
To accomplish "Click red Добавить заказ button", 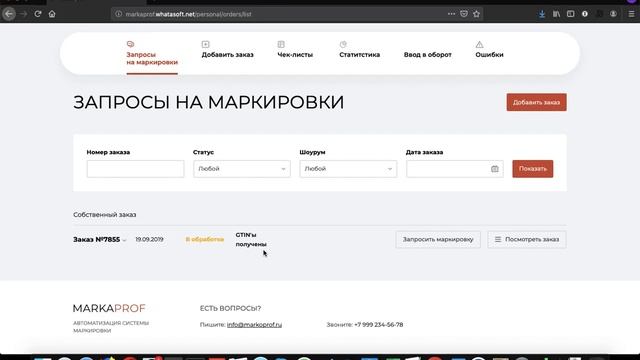I will (x=536, y=102).
